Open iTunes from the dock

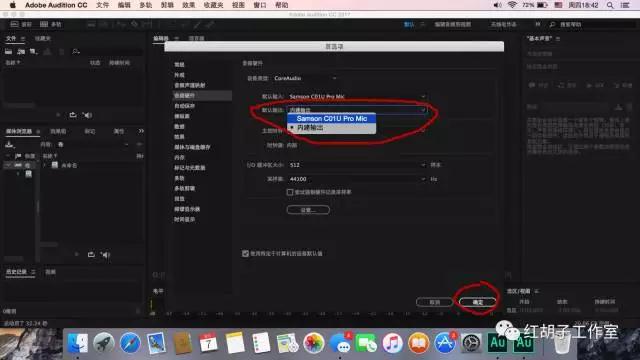(x=392, y=343)
